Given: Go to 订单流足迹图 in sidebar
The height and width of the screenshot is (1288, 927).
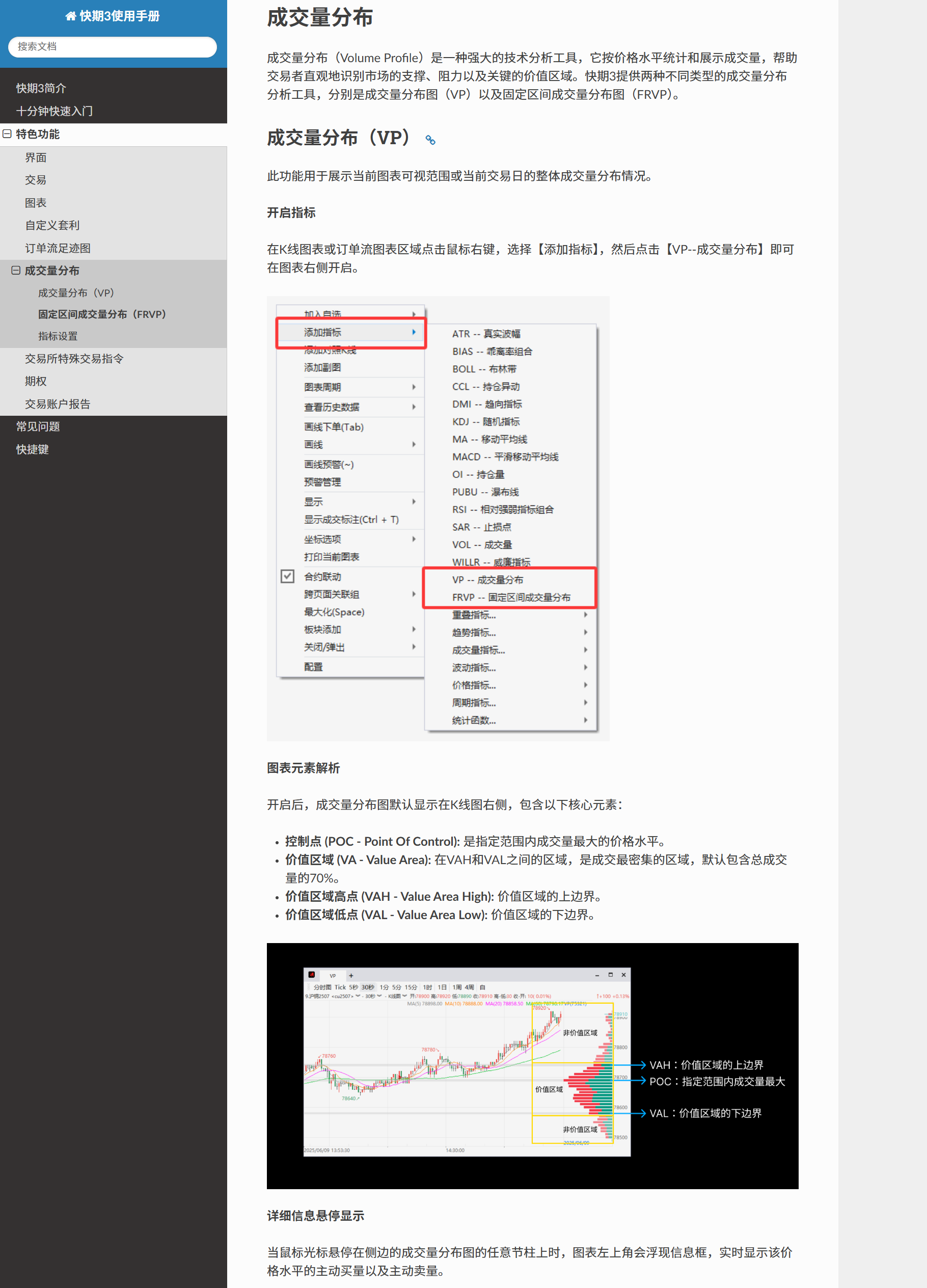Looking at the screenshot, I should [58, 248].
